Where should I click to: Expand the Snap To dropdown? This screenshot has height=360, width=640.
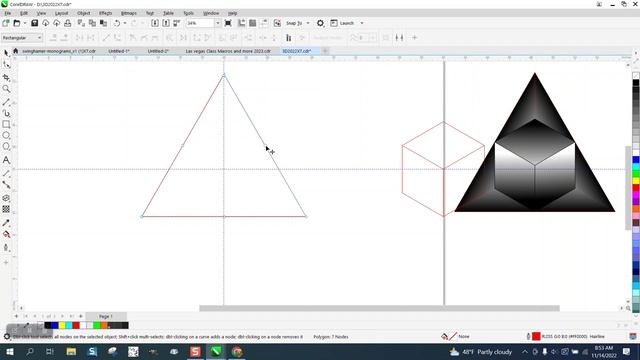coord(308,23)
